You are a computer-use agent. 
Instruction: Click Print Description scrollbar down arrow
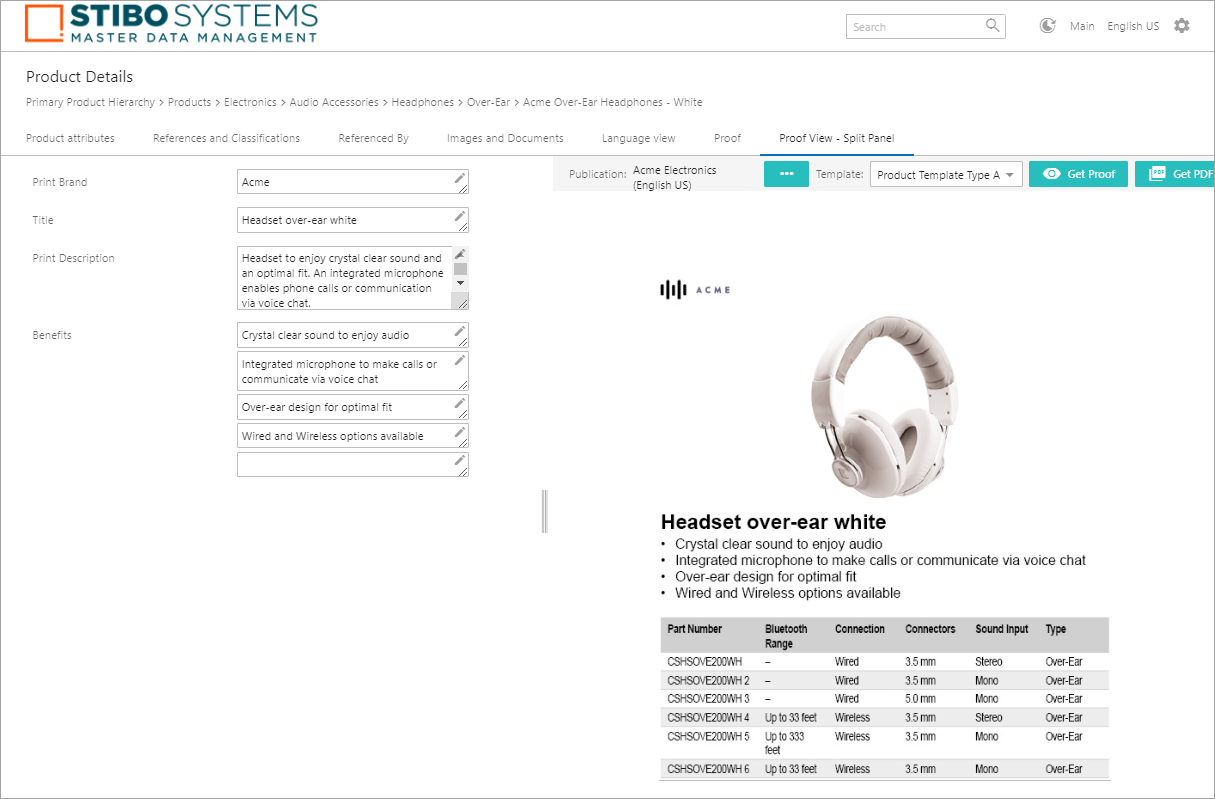point(460,283)
